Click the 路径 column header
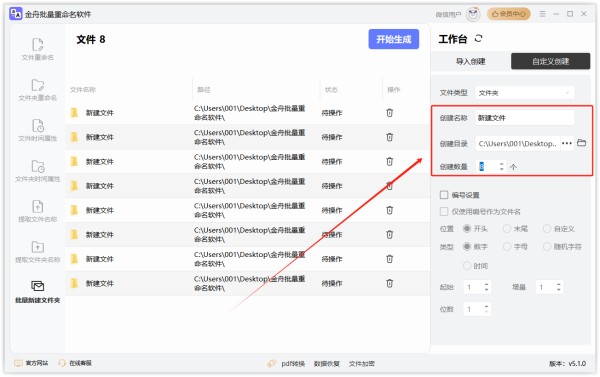The image size is (600, 377). coord(204,90)
